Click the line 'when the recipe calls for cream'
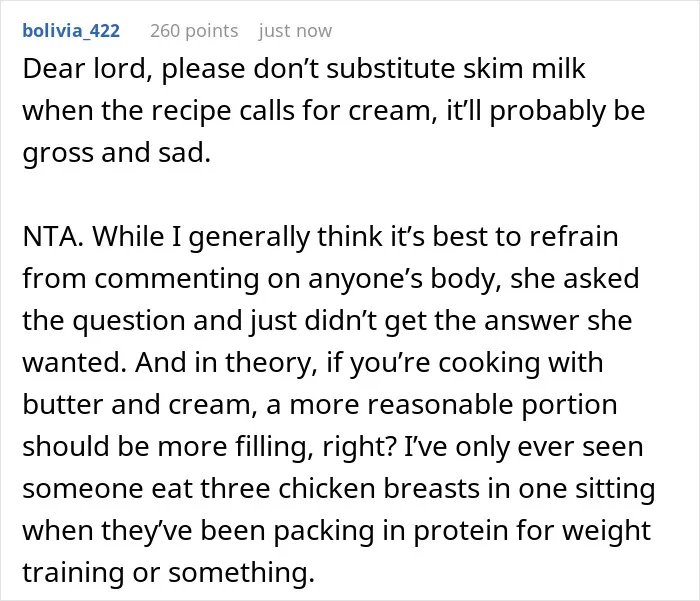The height and width of the screenshot is (601, 700). point(230,111)
